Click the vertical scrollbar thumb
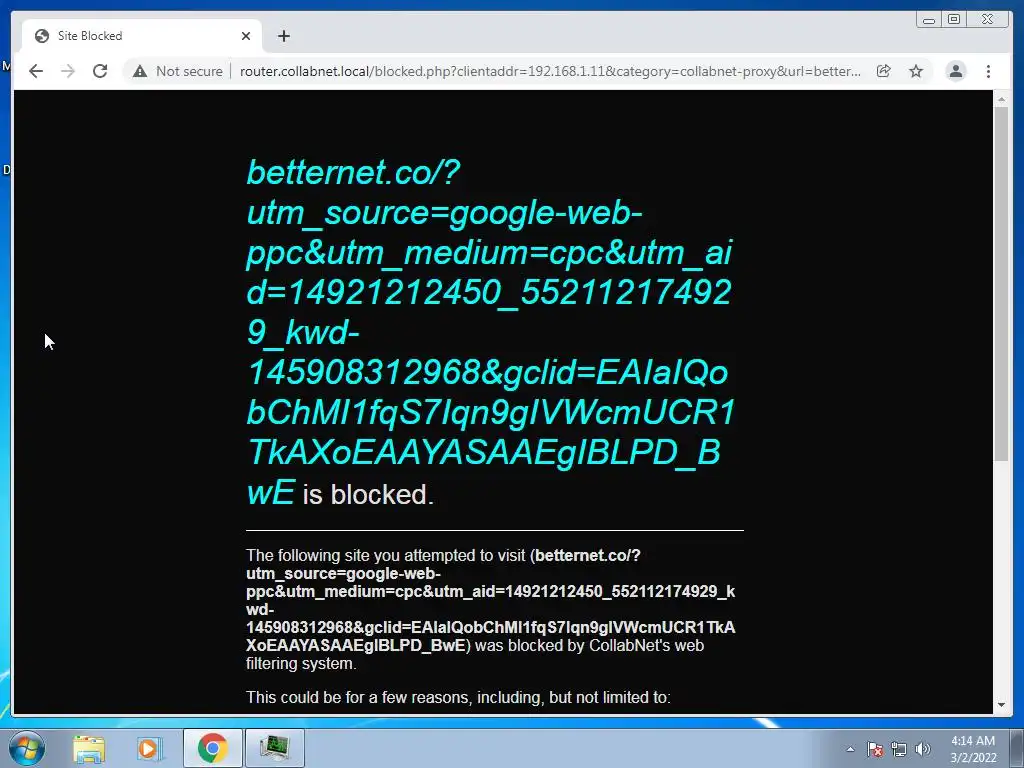Viewport: 1024px width, 768px height. (1001, 284)
